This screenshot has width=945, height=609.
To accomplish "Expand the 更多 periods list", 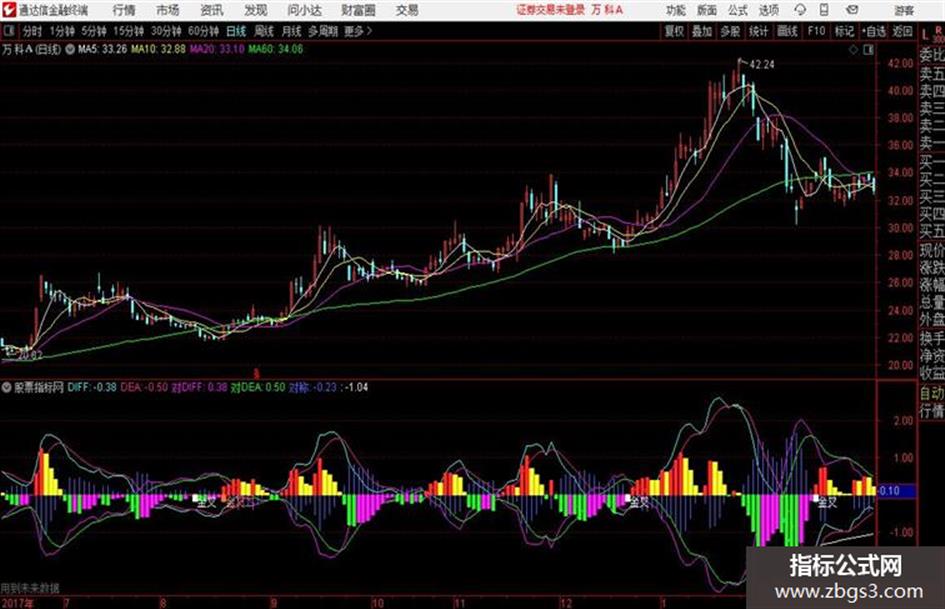I will tap(358, 31).
